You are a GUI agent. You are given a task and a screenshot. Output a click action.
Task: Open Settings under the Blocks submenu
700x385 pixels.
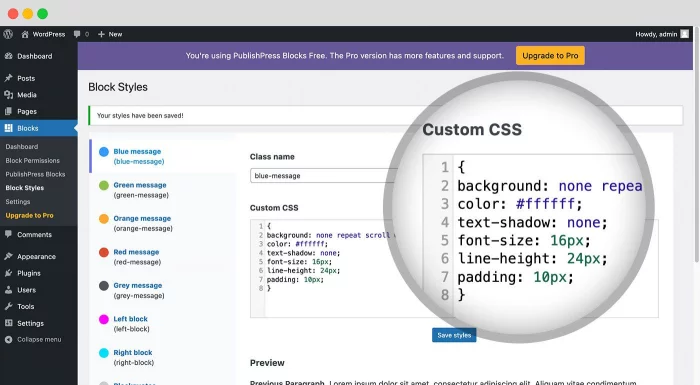tap(18, 201)
